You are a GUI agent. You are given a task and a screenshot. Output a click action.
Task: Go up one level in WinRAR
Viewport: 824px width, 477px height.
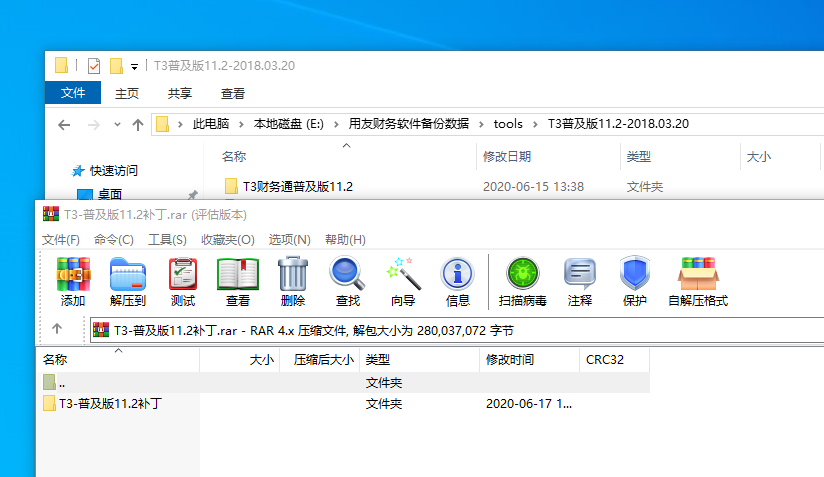tap(57, 329)
